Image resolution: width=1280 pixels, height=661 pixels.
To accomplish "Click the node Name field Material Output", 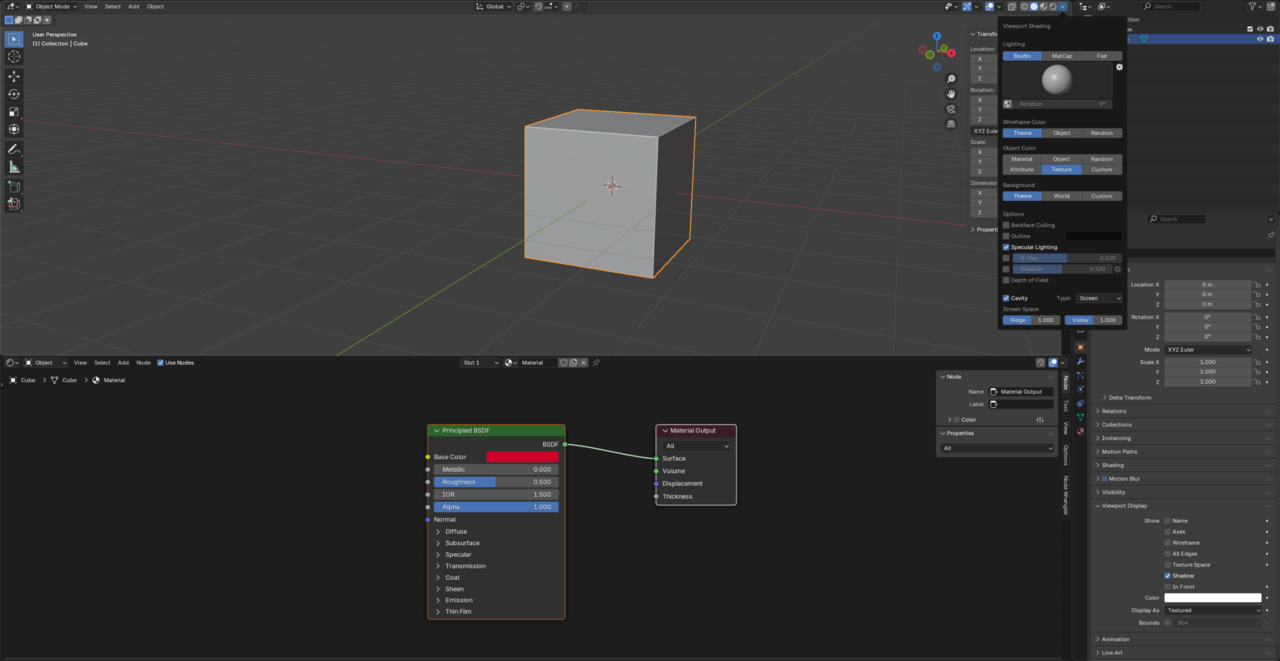I will point(1021,392).
